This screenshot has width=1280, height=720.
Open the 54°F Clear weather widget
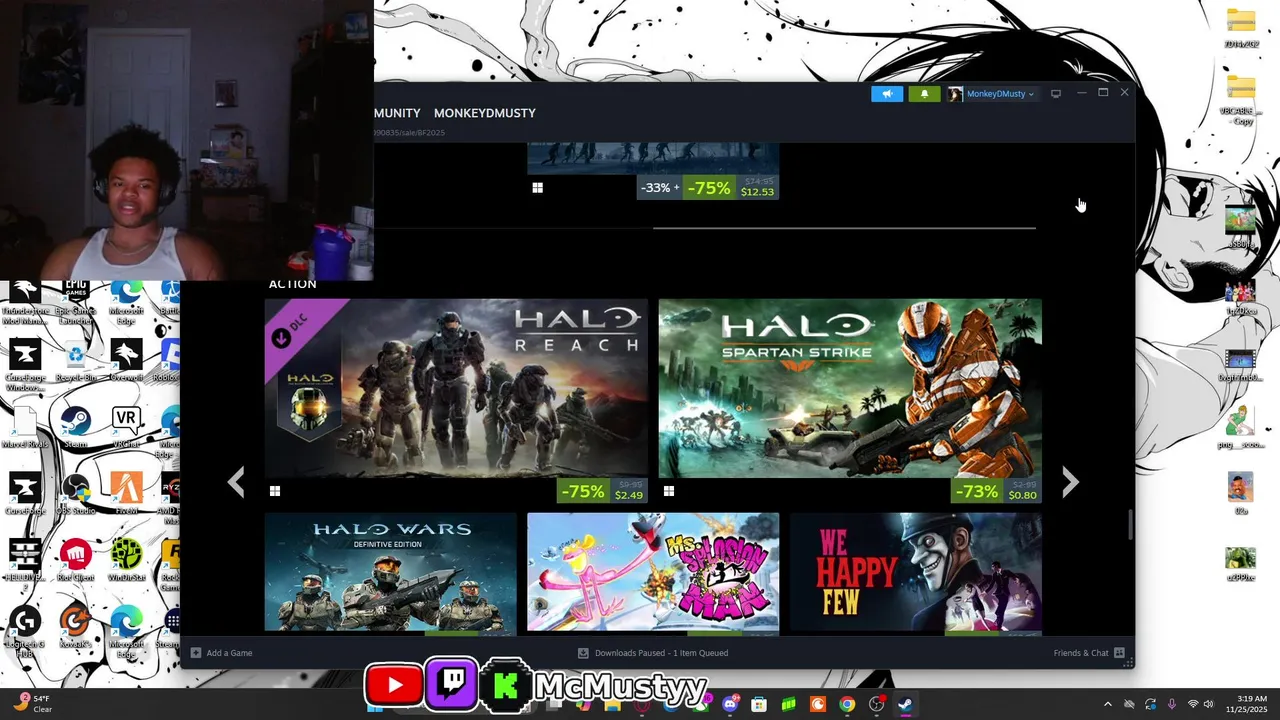tap(33, 704)
